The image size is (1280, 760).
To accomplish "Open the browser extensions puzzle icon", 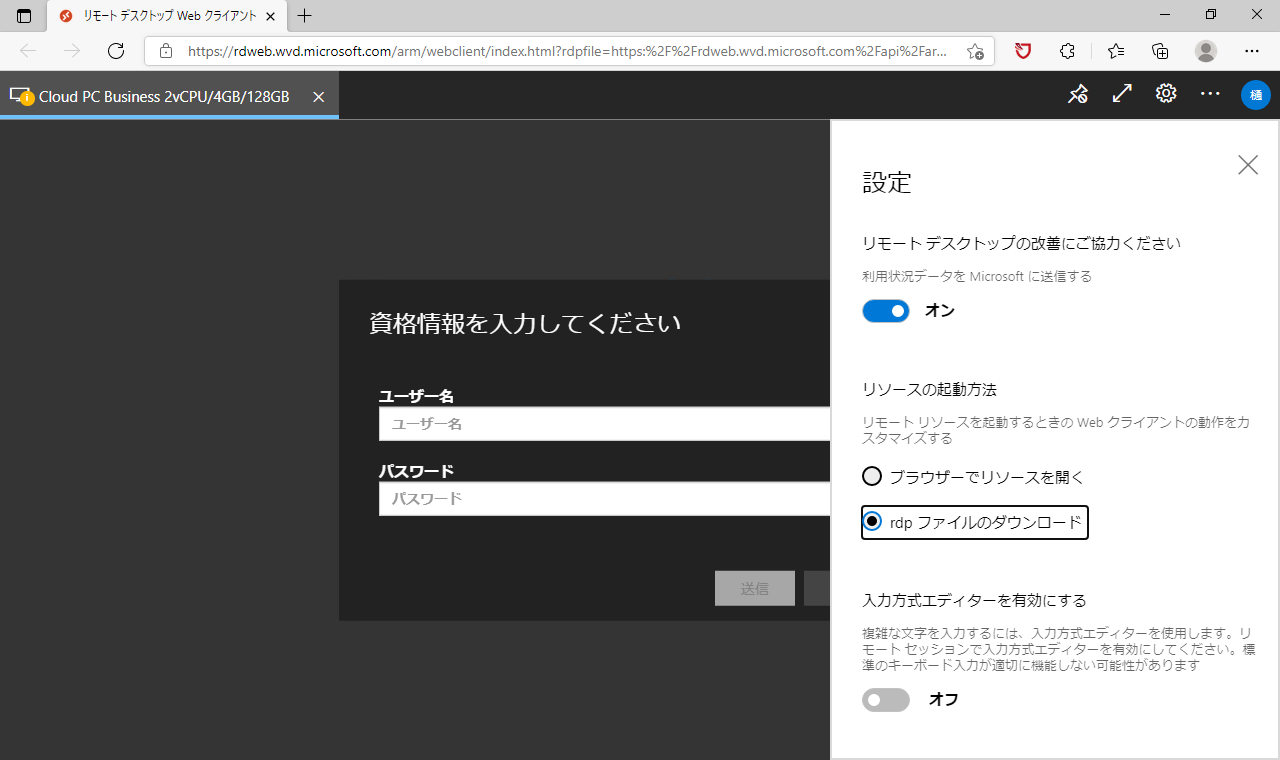I will [x=1068, y=51].
